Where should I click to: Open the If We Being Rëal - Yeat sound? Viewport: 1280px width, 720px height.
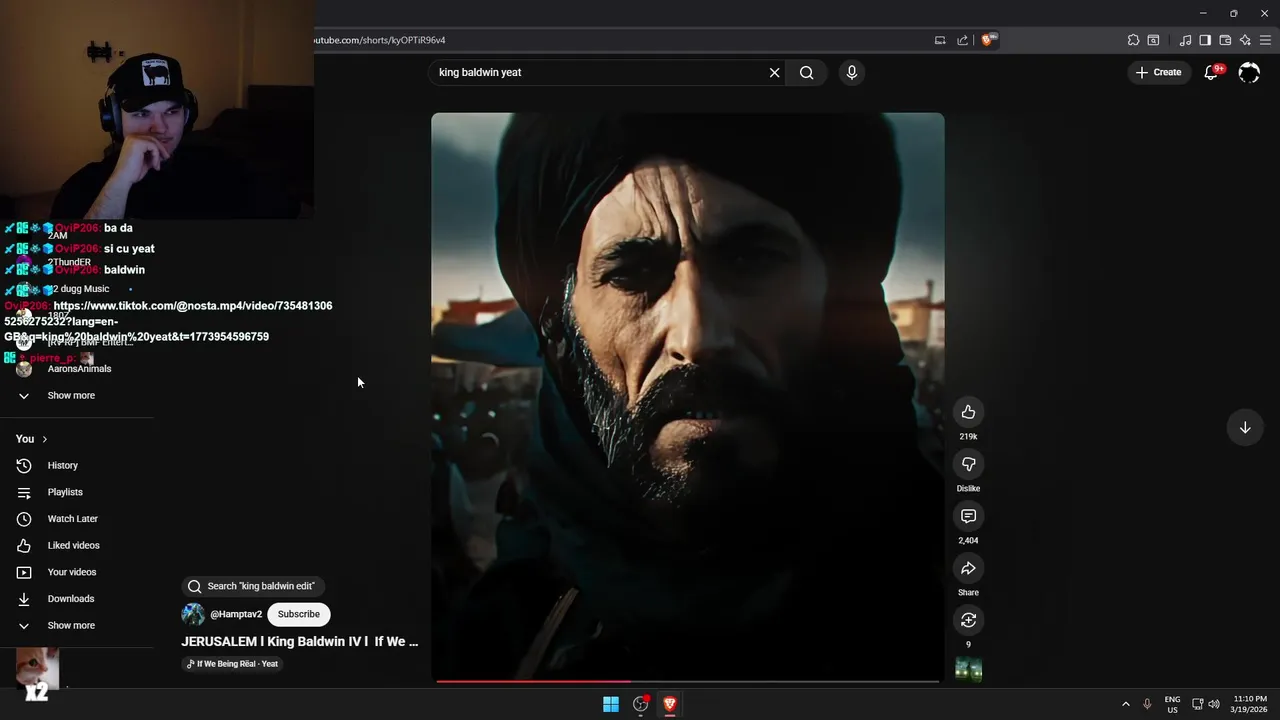(x=233, y=664)
